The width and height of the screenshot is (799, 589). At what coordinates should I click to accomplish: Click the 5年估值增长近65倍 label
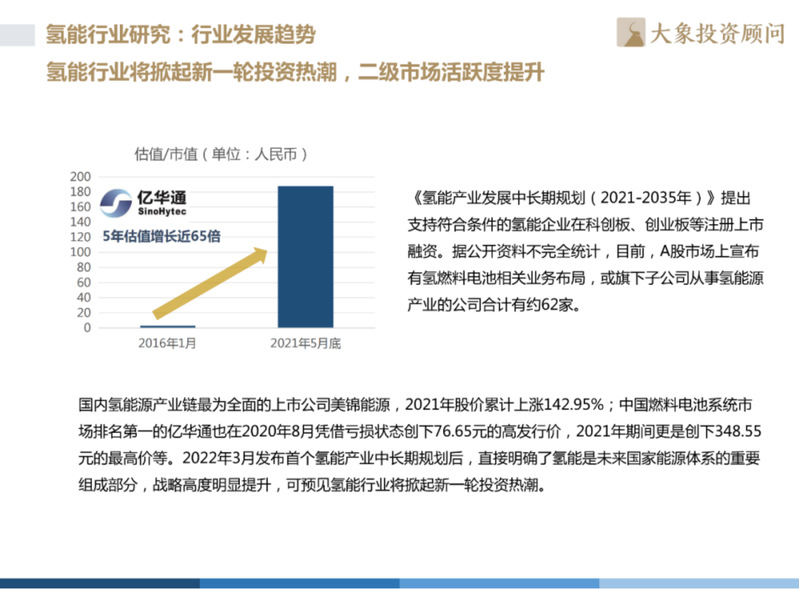161,236
